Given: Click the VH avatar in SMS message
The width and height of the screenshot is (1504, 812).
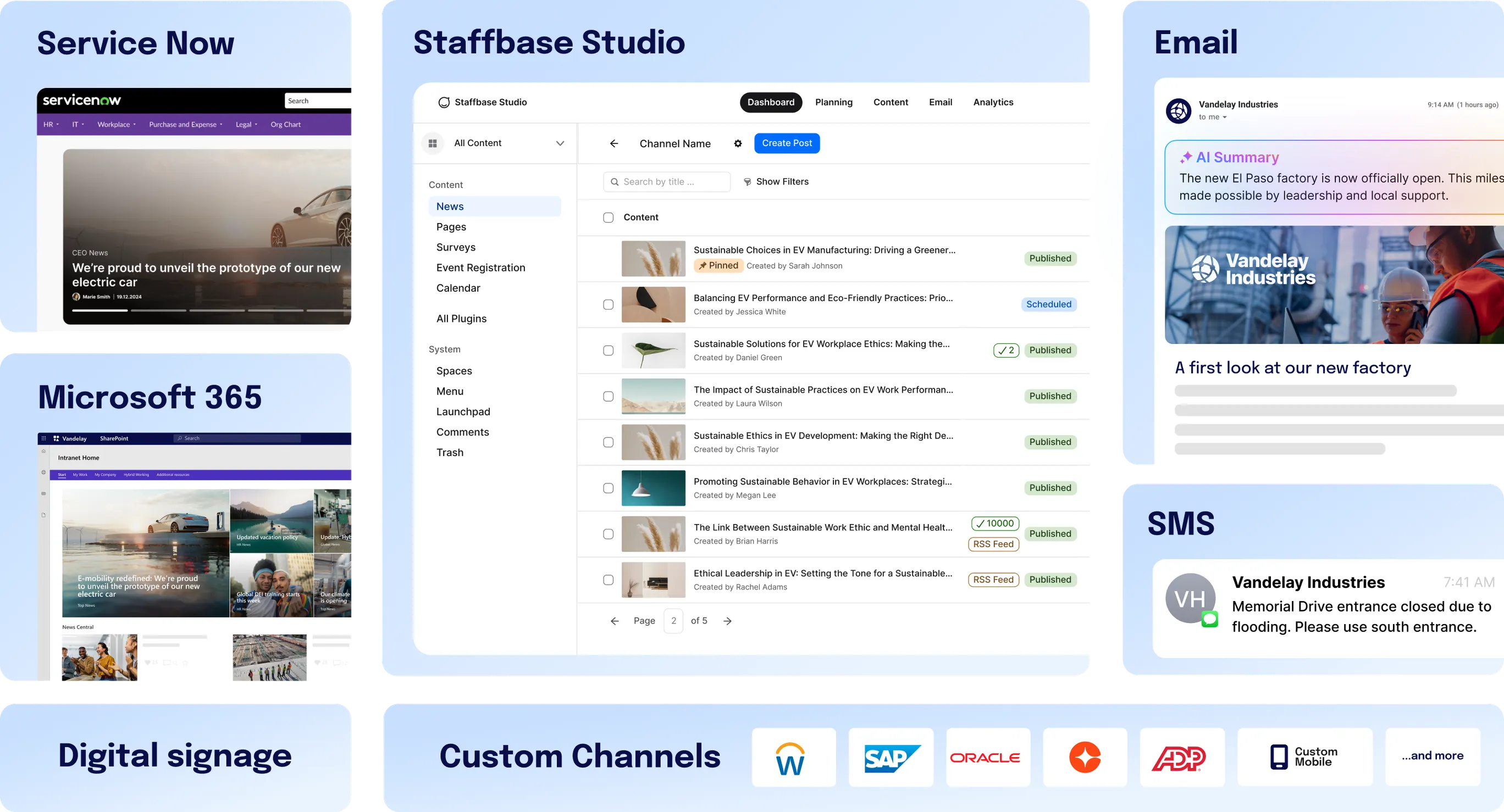Looking at the screenshot, I should tap(1191, 599).
